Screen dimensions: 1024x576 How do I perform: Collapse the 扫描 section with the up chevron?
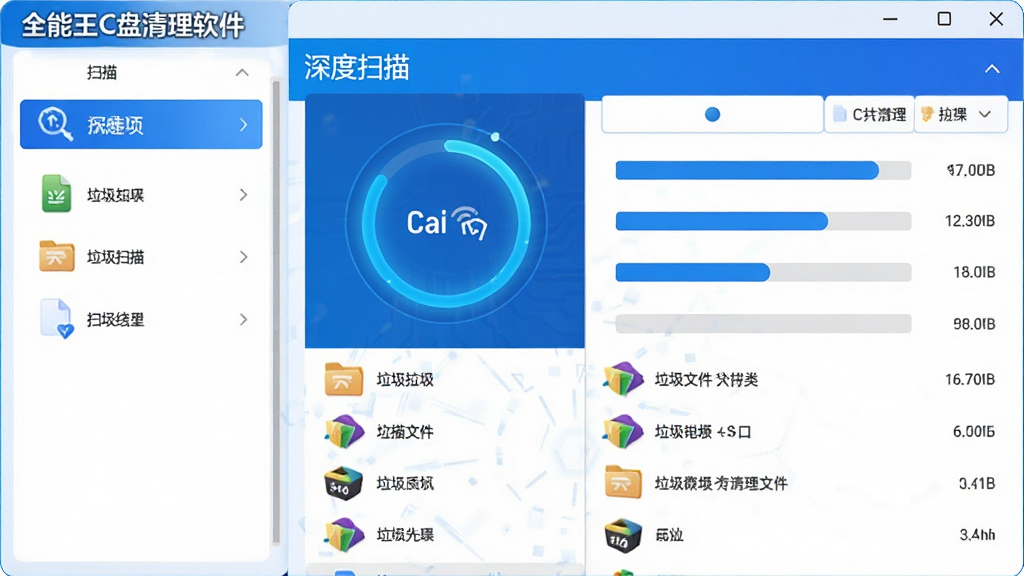point(242,72)
